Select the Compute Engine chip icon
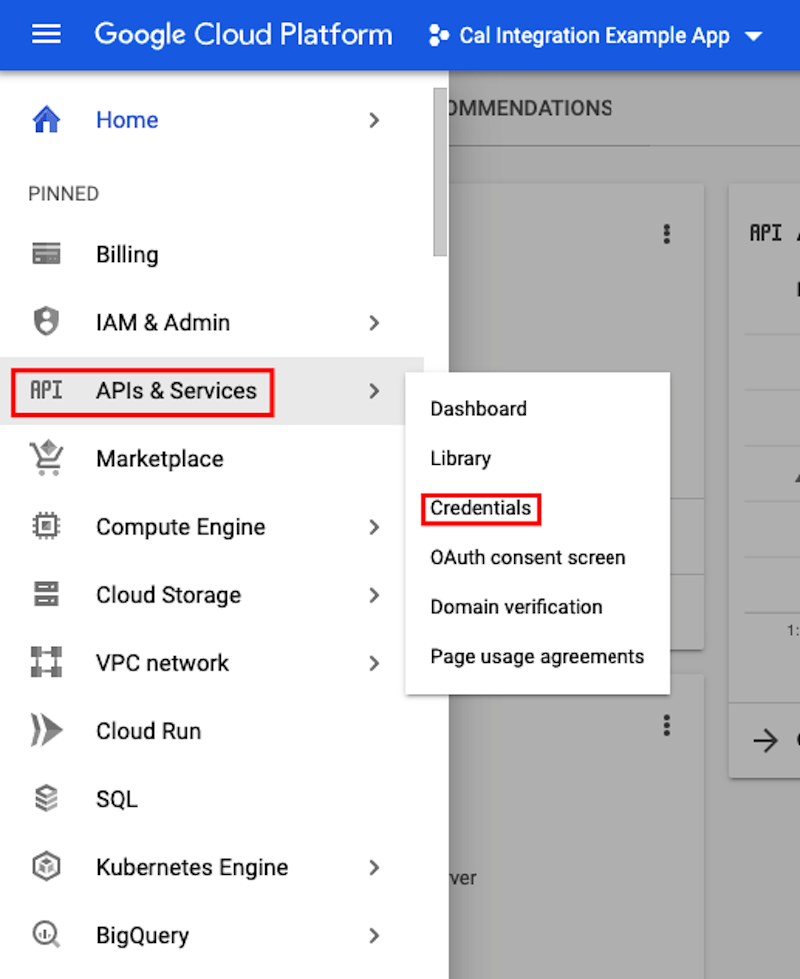 [x=43, y=526]
